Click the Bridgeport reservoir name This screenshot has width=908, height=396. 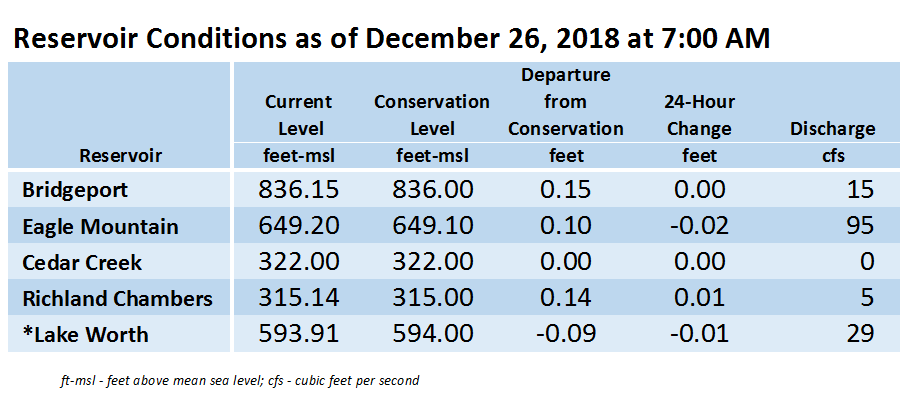pos(75,190)
